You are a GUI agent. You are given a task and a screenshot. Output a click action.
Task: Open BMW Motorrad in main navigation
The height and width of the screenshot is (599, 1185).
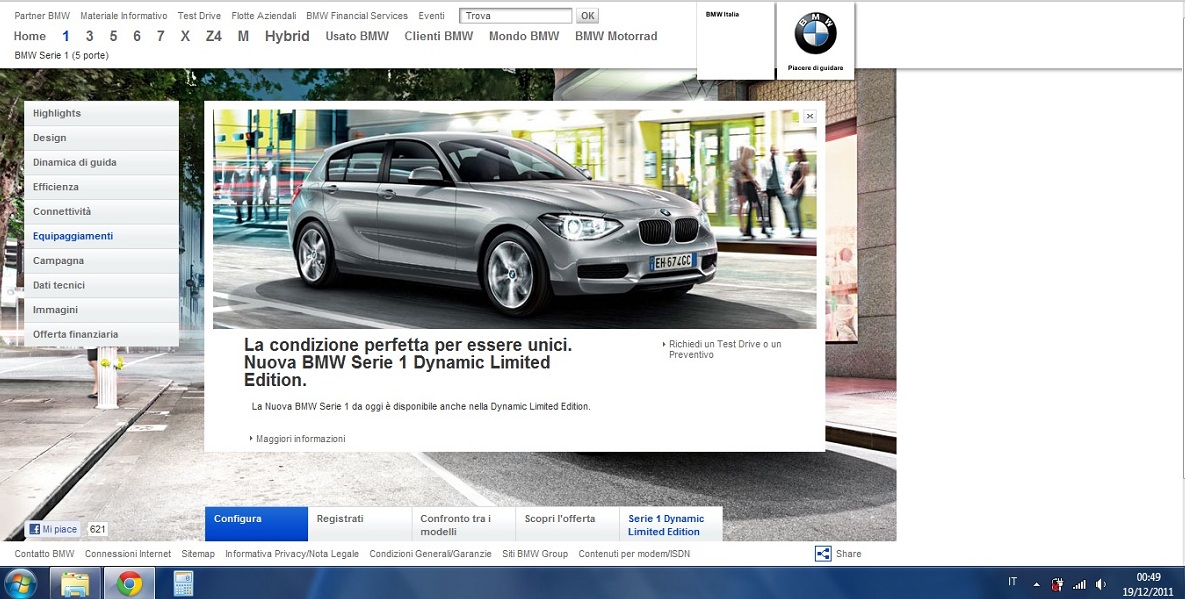pyautogui.click(x=617, y=36)
